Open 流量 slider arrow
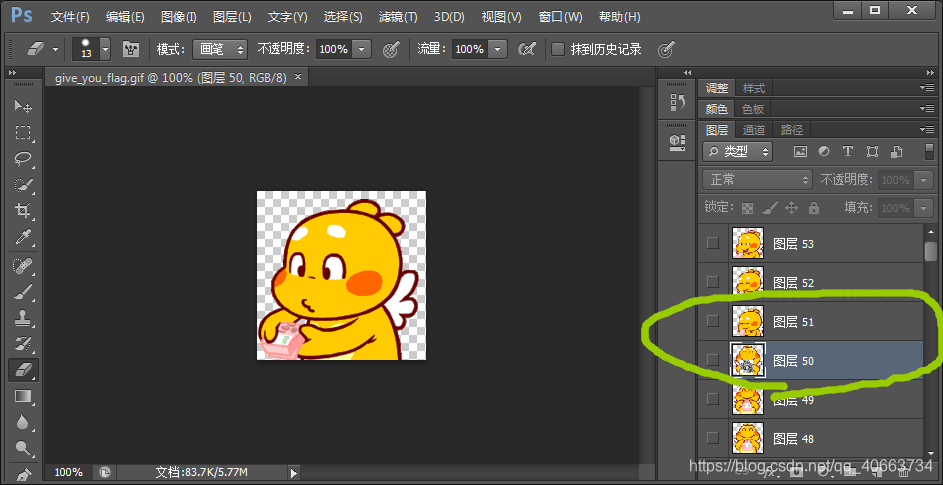 pyautogui.click(x=498, y=49)
